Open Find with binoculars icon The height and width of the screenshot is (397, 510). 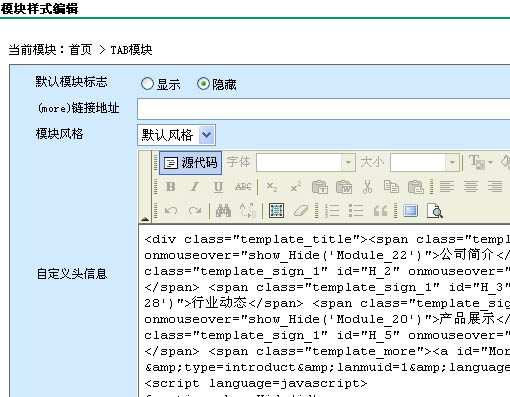point(223,211)
